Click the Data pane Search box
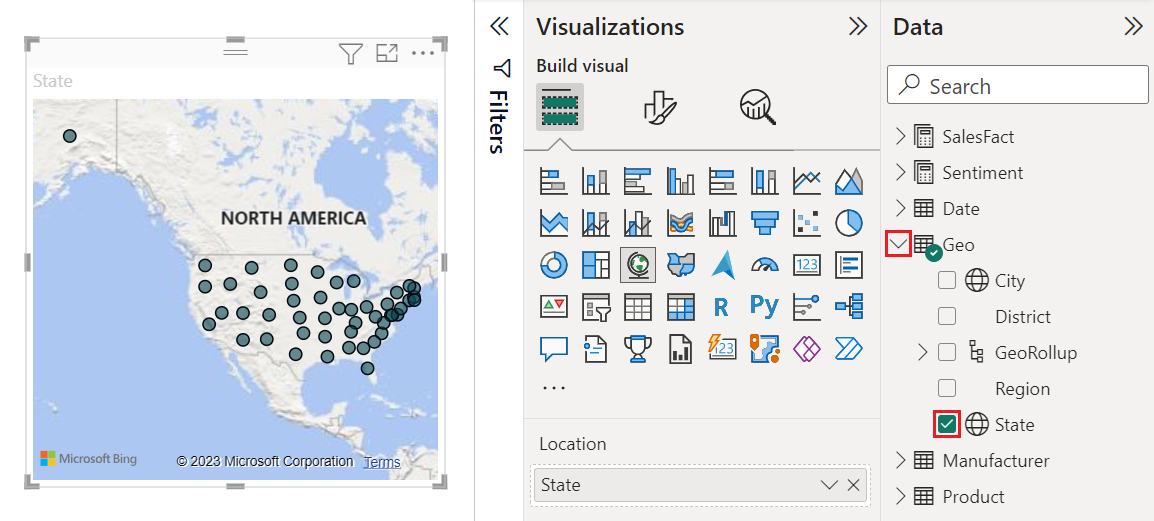 pos(1017,86)
